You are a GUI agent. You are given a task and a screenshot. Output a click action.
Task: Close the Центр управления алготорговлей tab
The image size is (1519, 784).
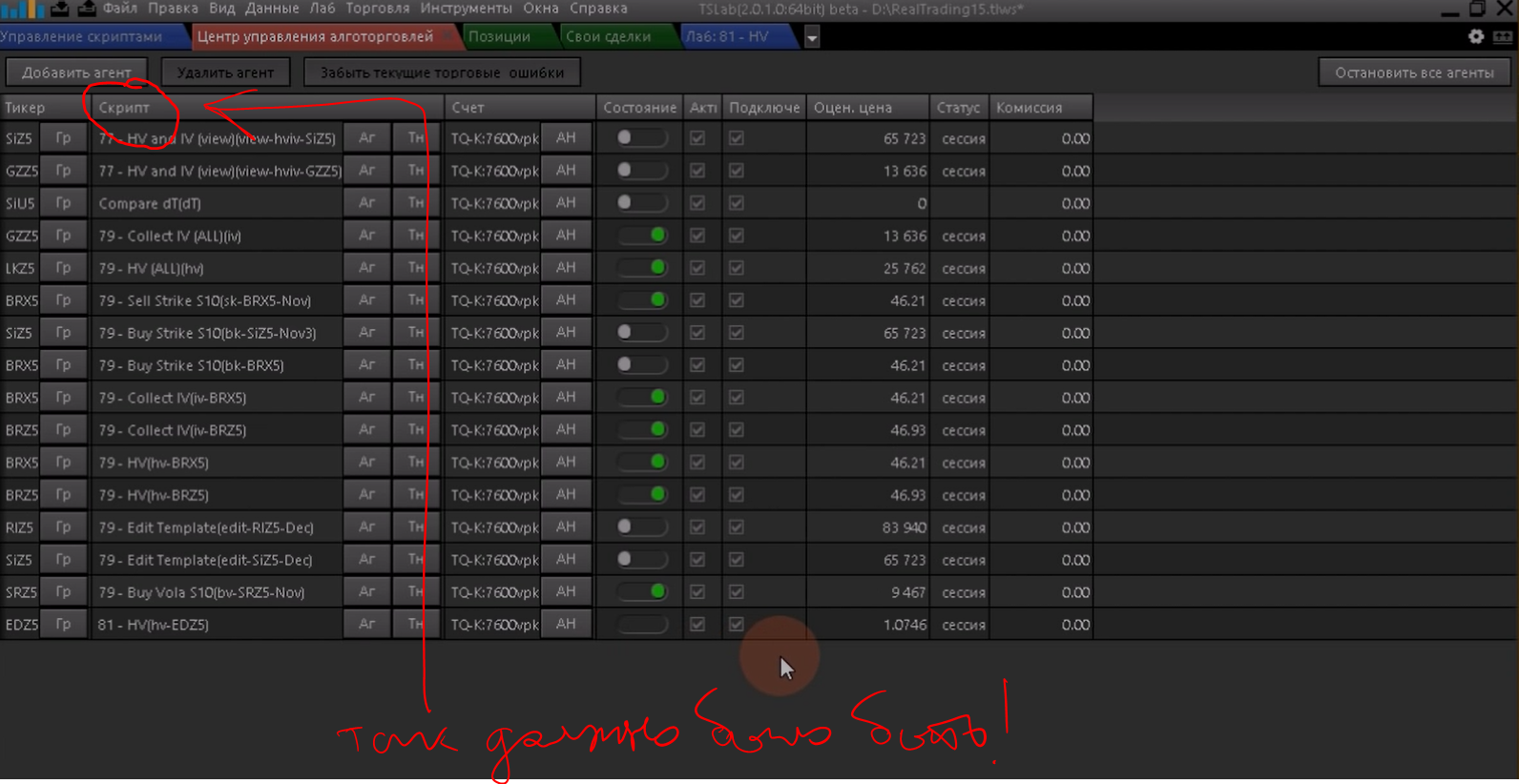pyautogui.click(x=447, y=36)
